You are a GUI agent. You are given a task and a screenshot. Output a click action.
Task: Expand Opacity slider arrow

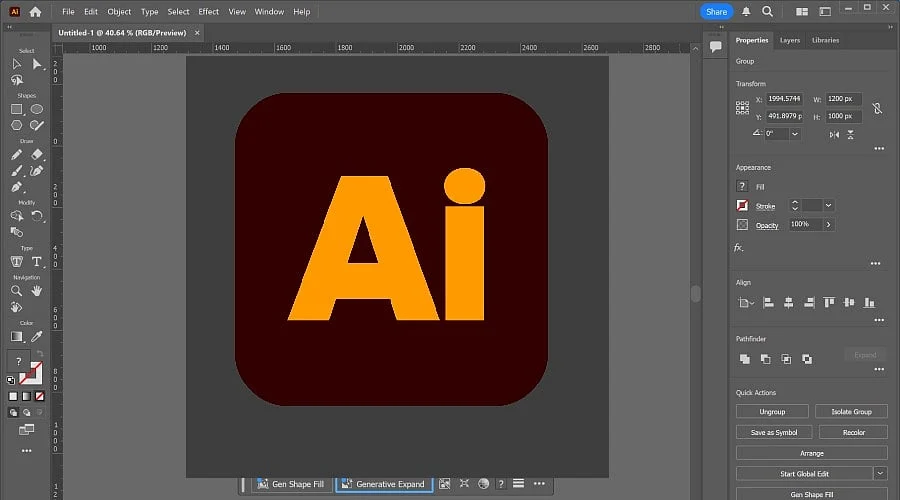click(828, 225)
